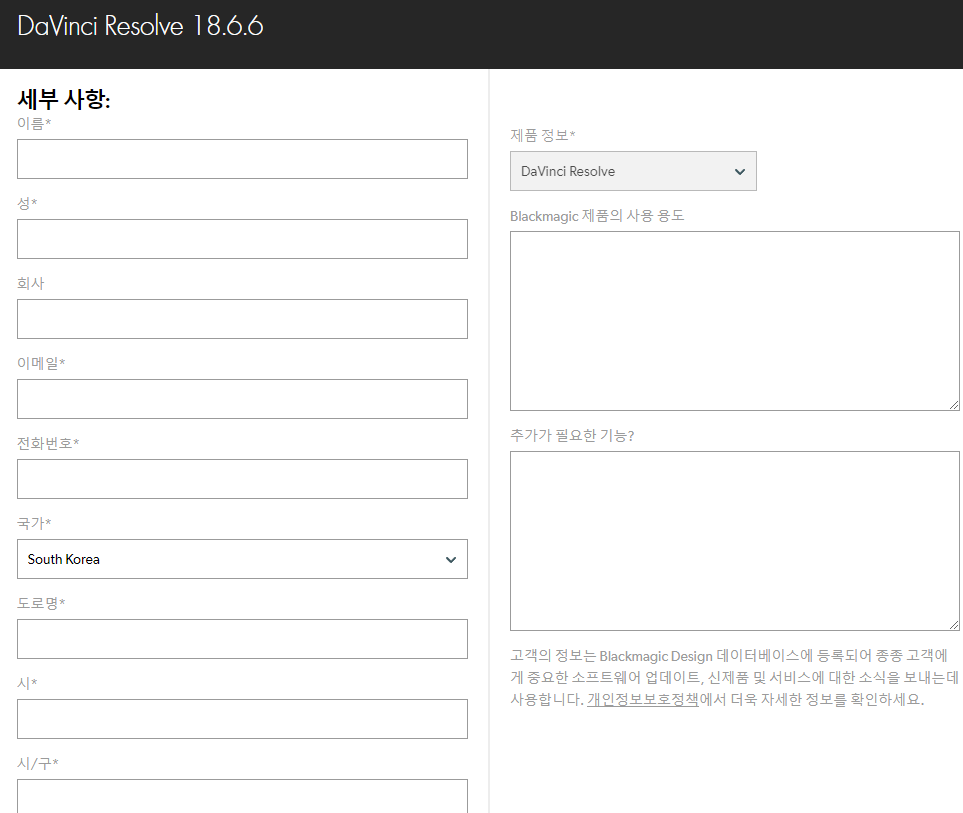Click the 시 (city) input field
963x813 pixels.
(242, 718)
